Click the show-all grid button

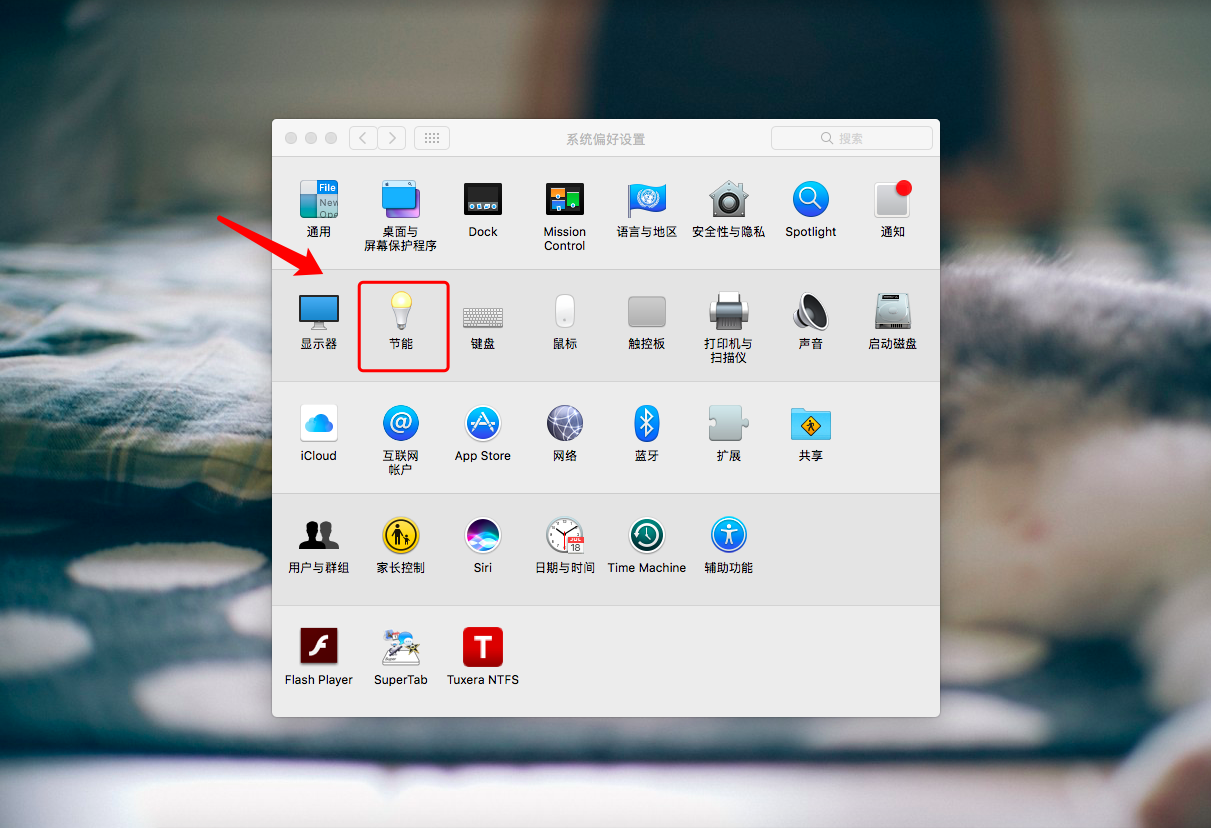[x=432, y=138]
